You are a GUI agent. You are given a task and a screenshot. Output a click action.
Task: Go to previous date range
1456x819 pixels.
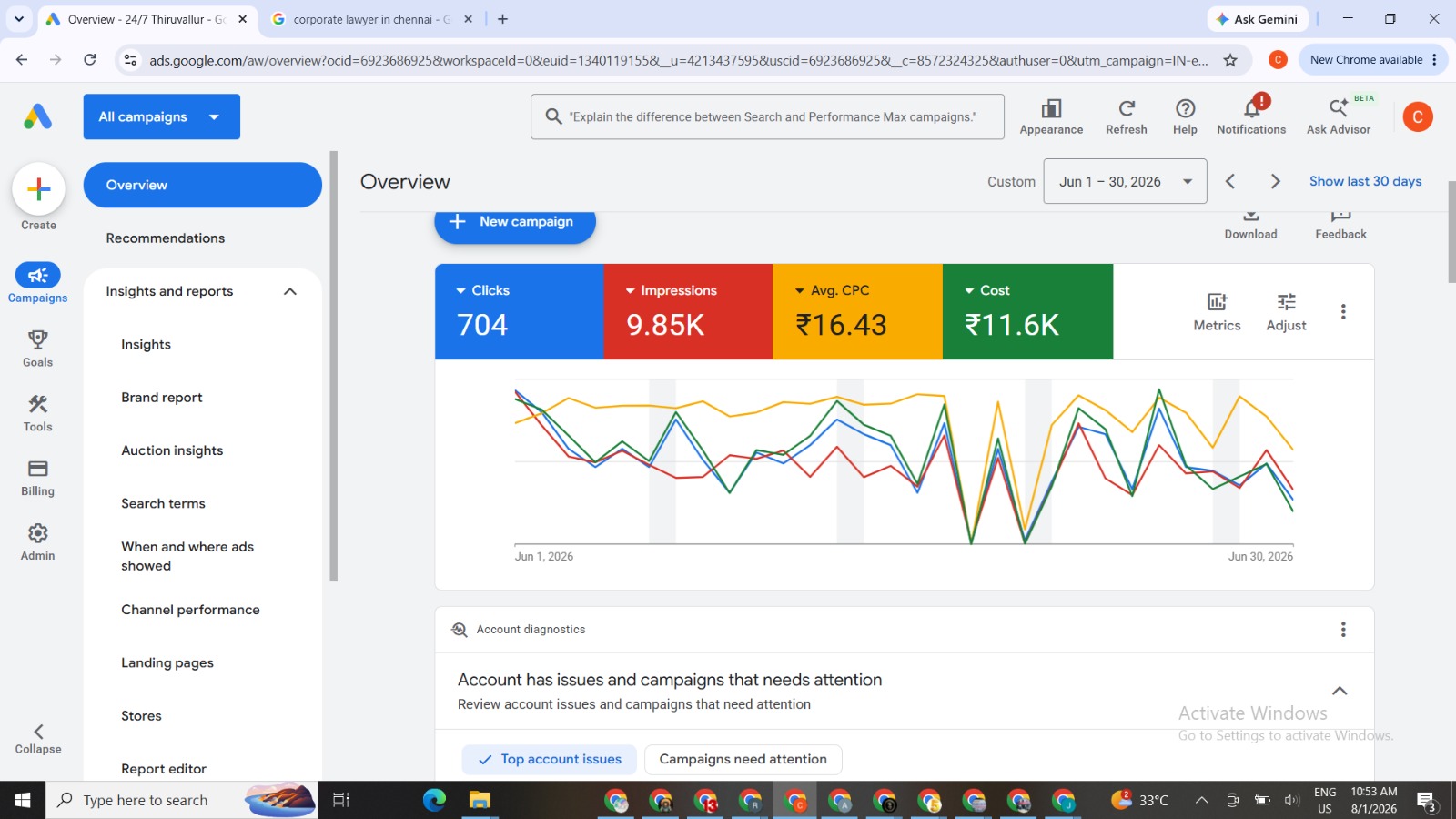[x=1230, y=181]
